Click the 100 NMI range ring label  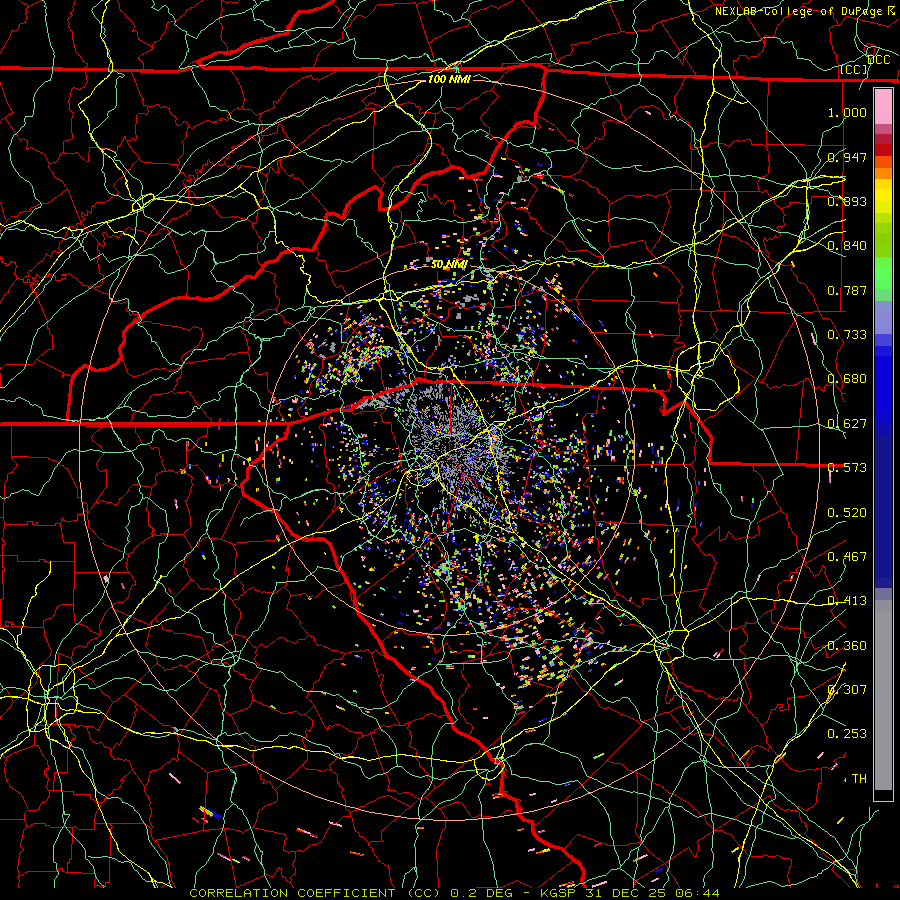click(449, 79)
